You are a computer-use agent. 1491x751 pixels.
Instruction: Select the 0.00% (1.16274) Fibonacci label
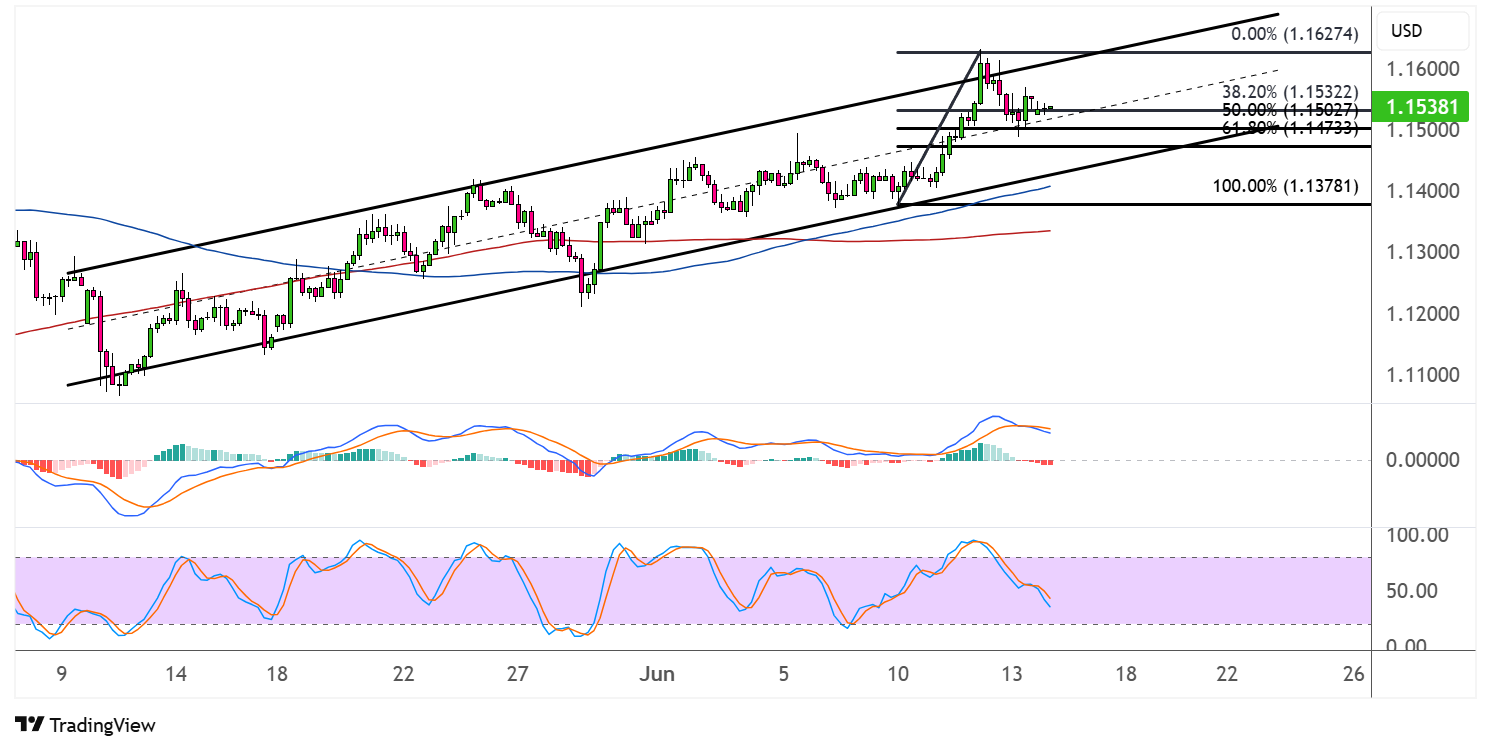tap(1294, 33)
